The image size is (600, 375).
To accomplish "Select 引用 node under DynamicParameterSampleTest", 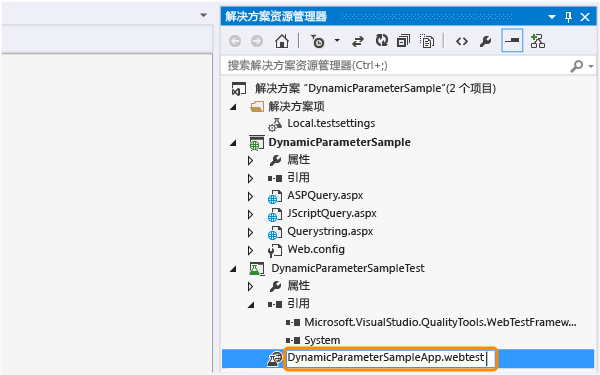I will 298,304.
